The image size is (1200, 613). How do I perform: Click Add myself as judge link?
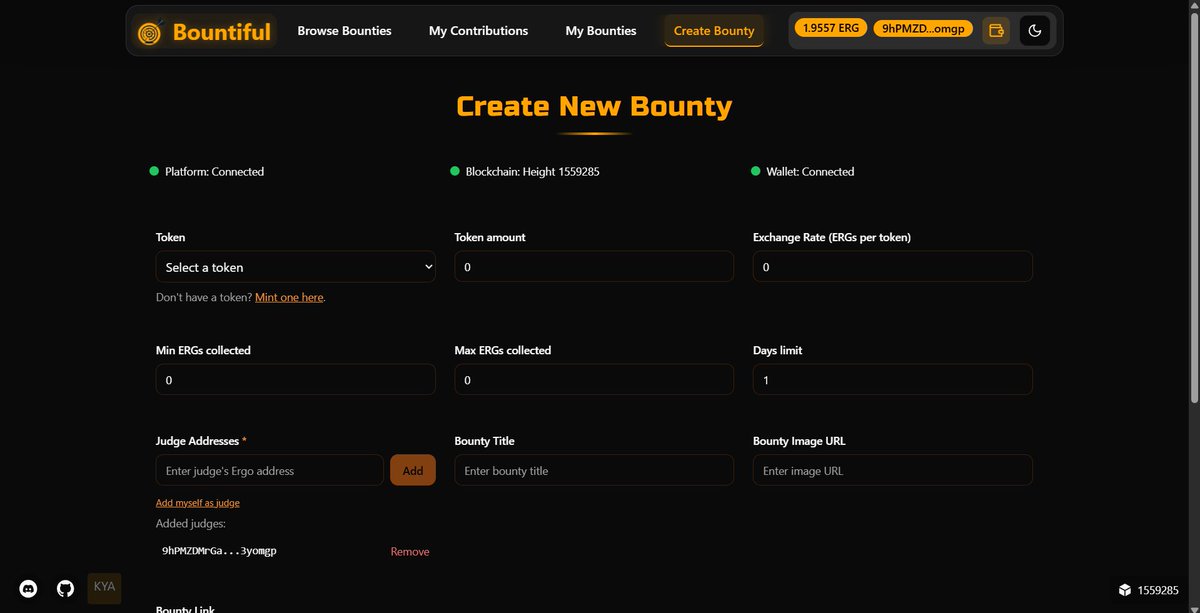tap(198, 503)
